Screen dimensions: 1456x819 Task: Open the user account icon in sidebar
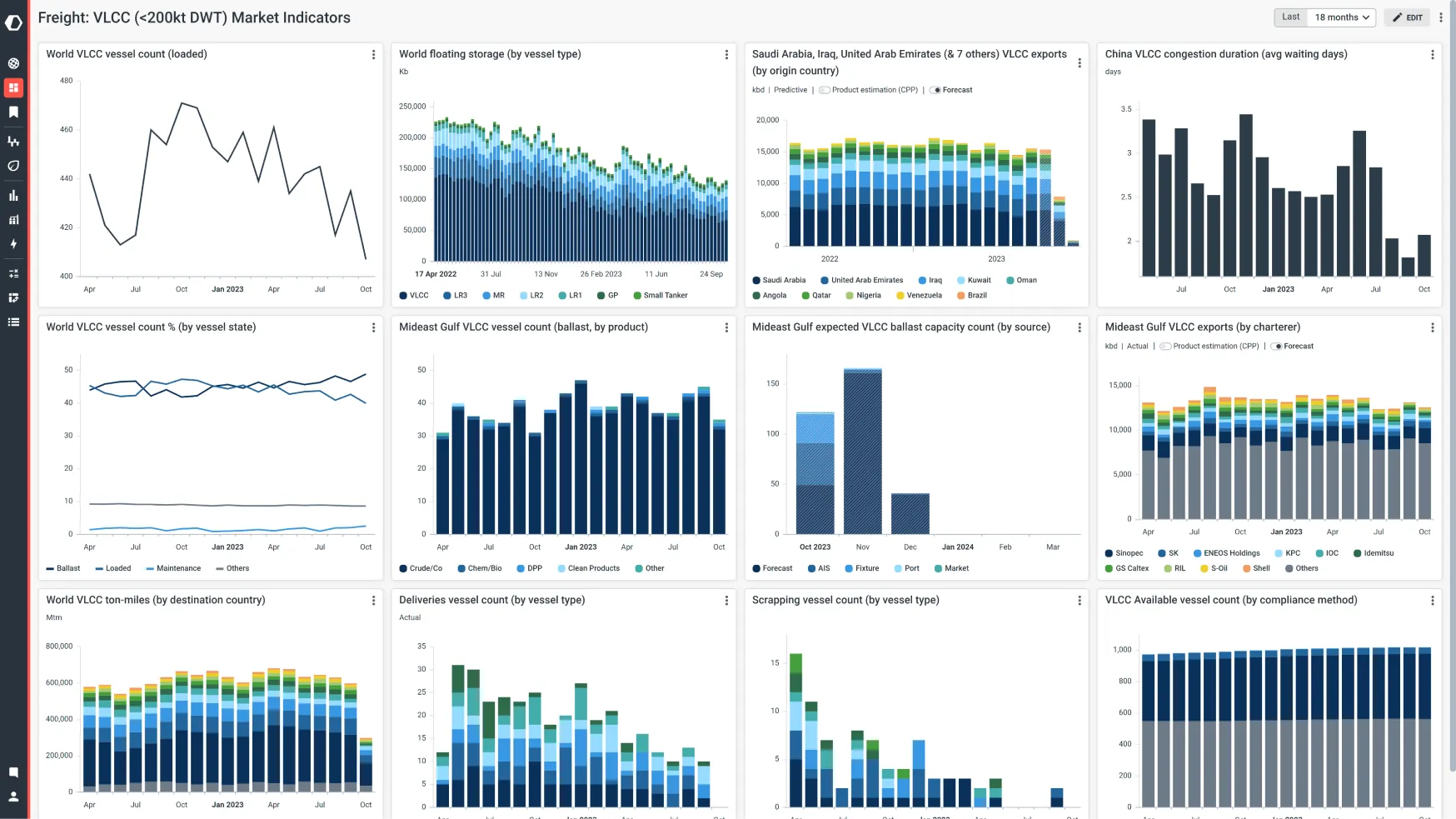[13, 797]
